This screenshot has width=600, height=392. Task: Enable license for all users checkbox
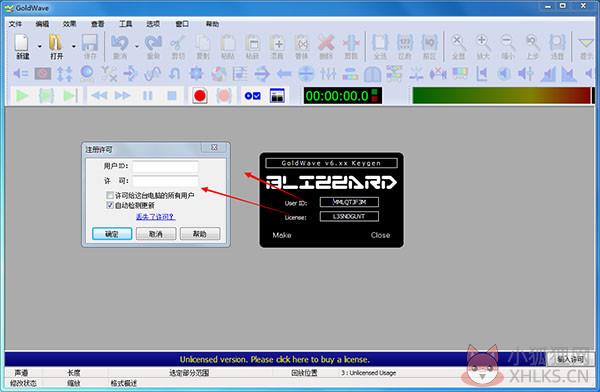point(110,195)
